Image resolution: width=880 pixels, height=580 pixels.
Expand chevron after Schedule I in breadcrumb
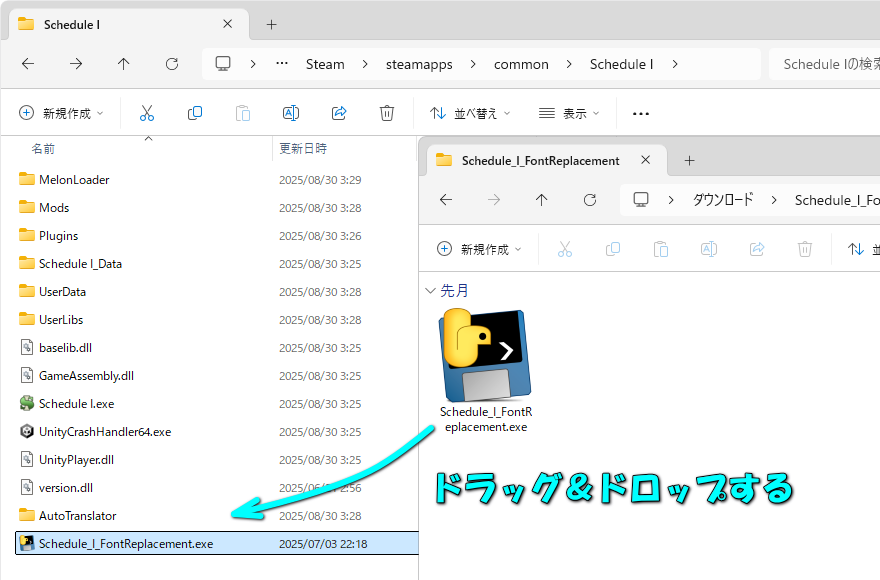tap(675, 64)
